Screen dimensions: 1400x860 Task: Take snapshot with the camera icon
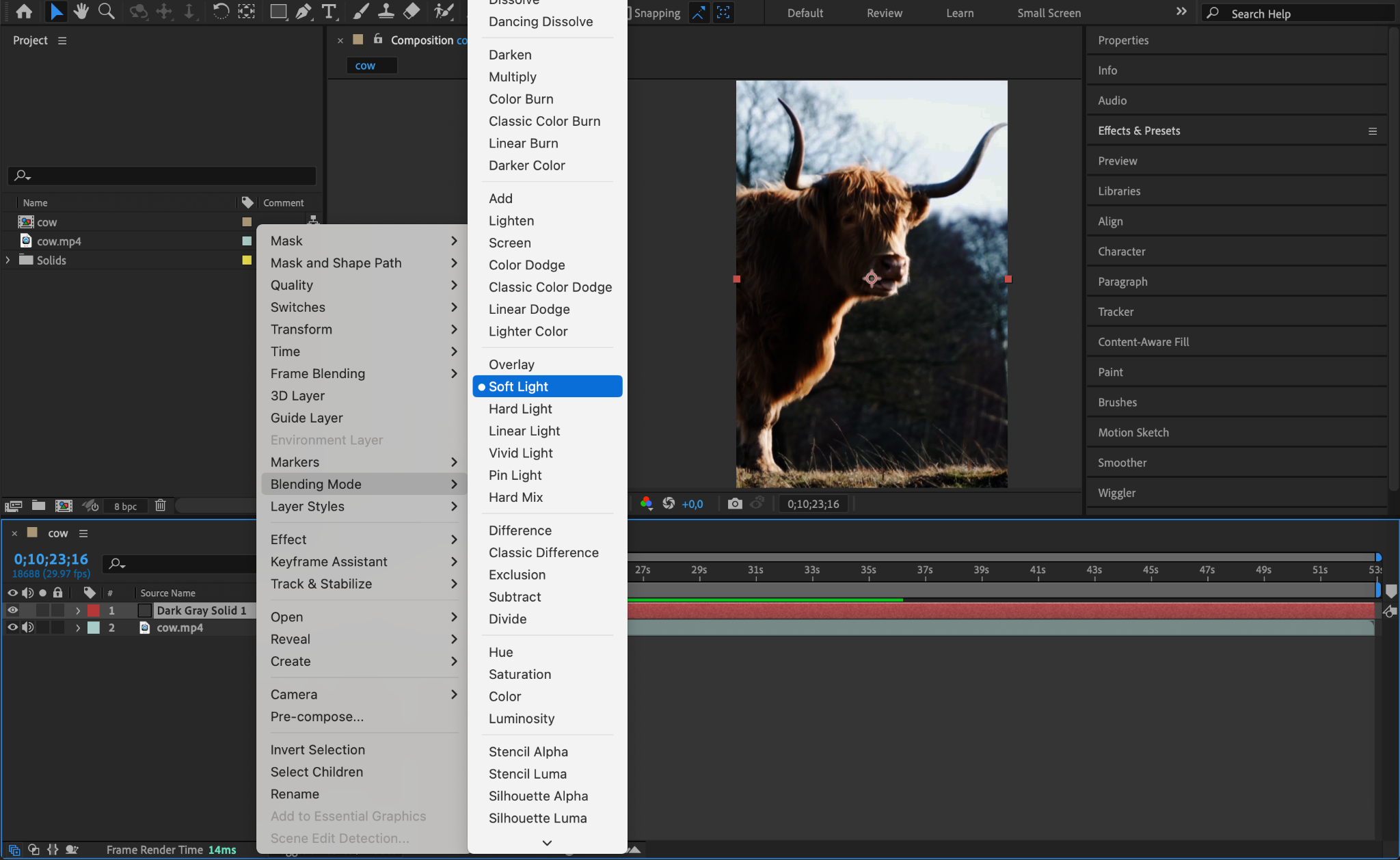click(735, 504)
